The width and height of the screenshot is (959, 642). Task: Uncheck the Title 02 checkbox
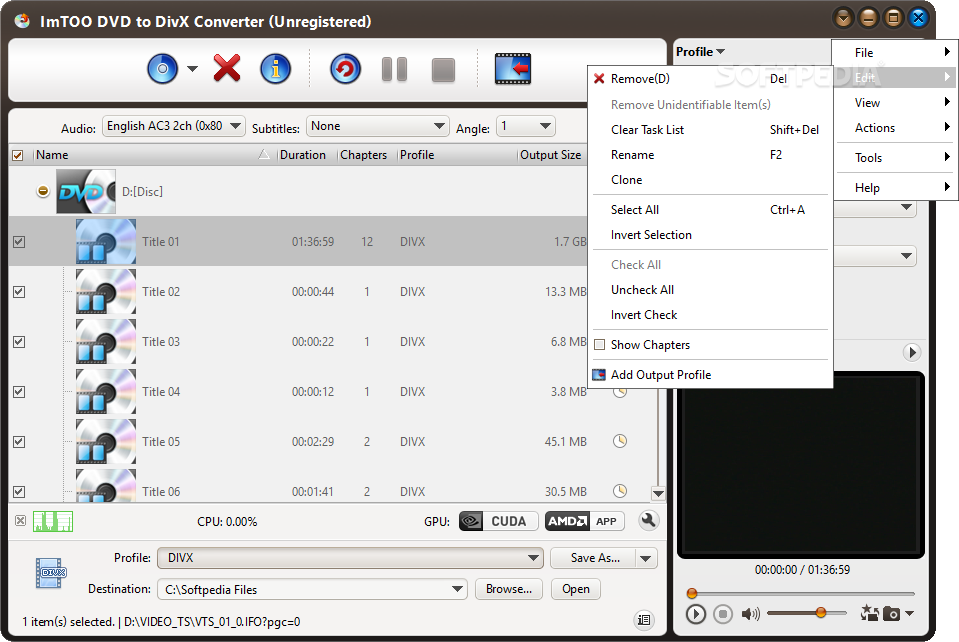click(x=19, y=292)
